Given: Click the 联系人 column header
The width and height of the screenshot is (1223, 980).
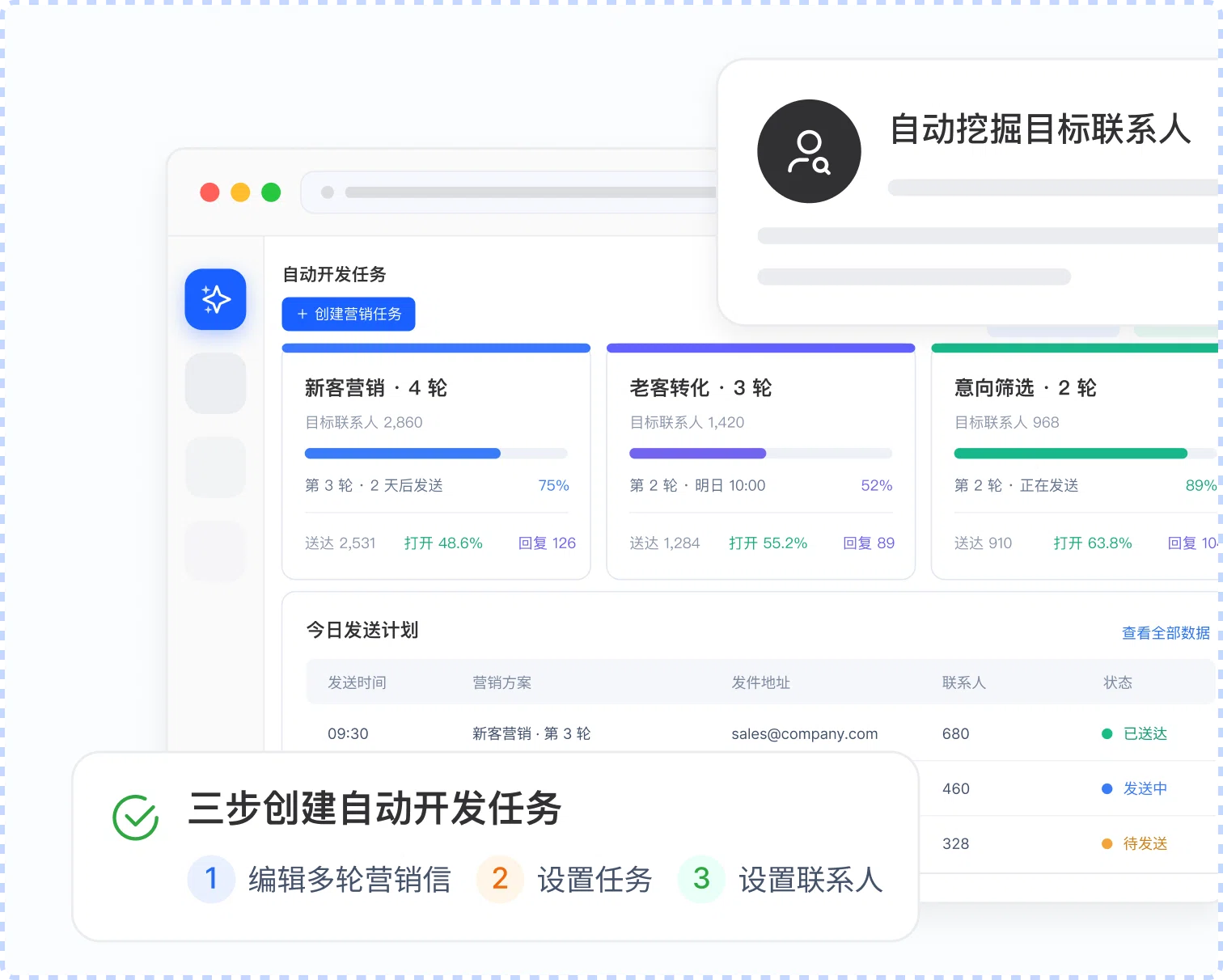Looking at the screenshot, I should (x=964, y=682).
